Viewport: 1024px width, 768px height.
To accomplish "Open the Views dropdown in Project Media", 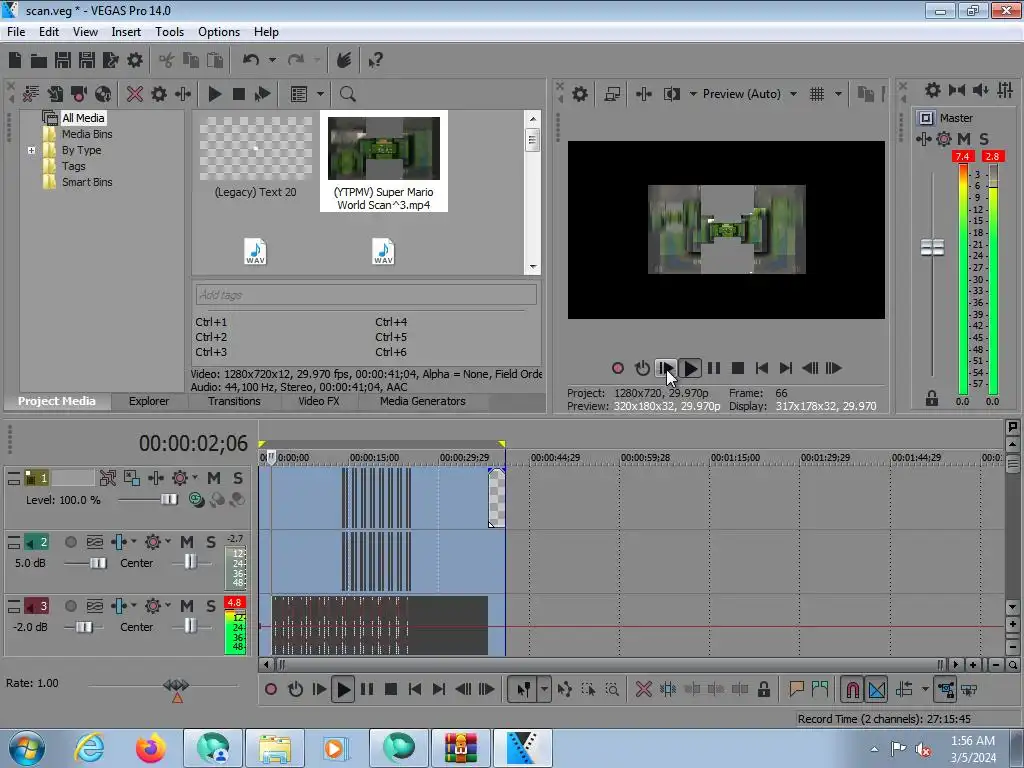I will tap(320, 94).
